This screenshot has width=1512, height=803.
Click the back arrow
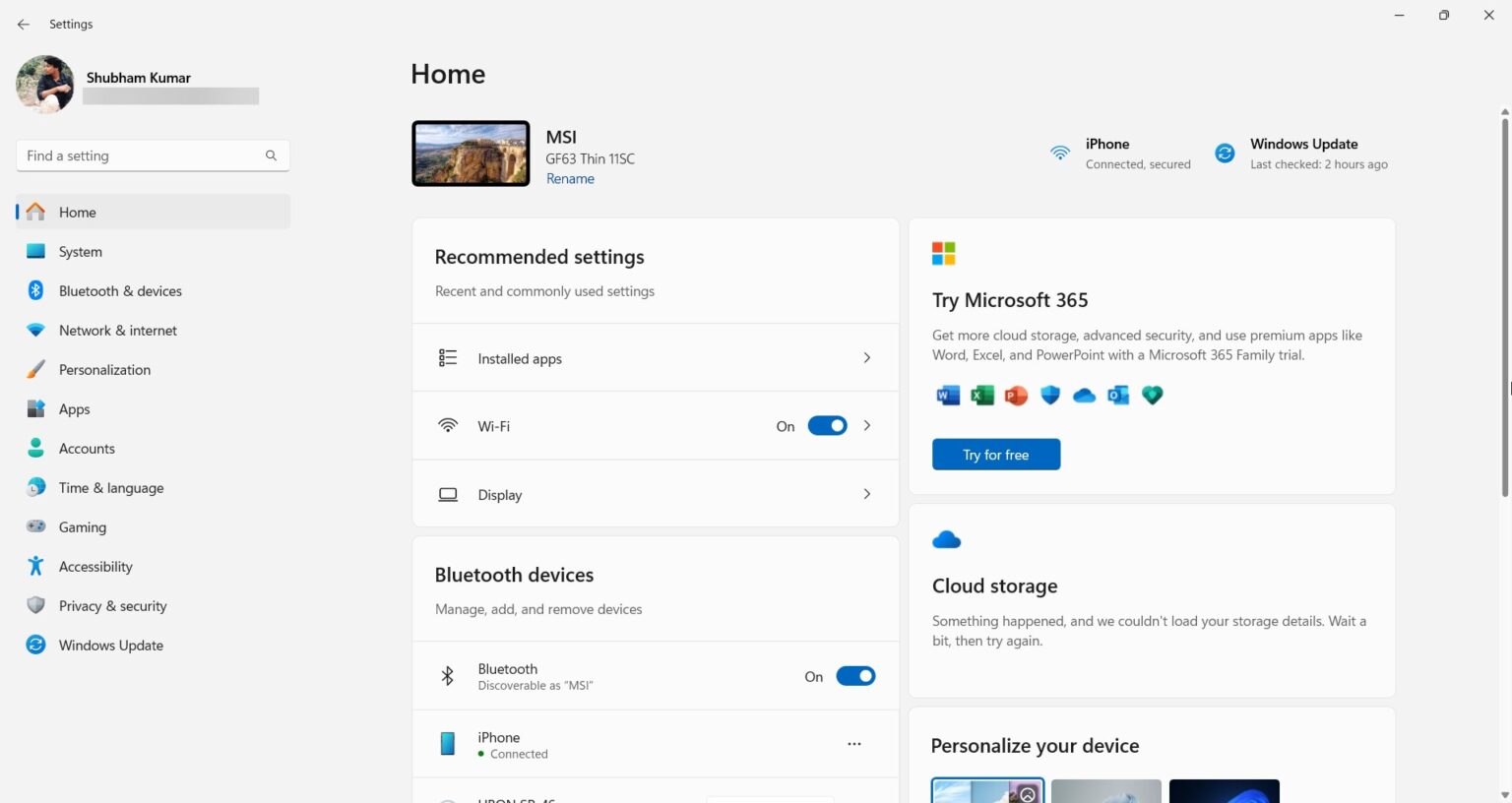point(24,24)
